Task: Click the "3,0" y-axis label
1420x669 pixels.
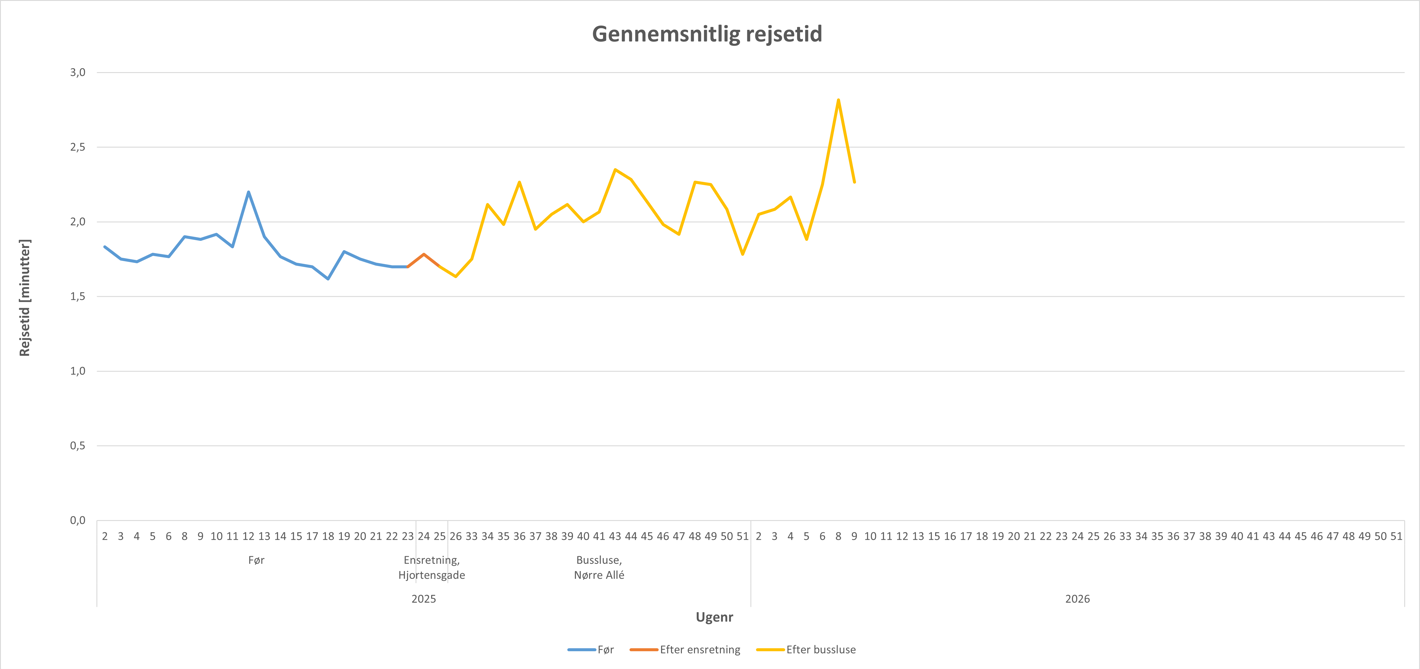Action: click(x=78, y=73)
